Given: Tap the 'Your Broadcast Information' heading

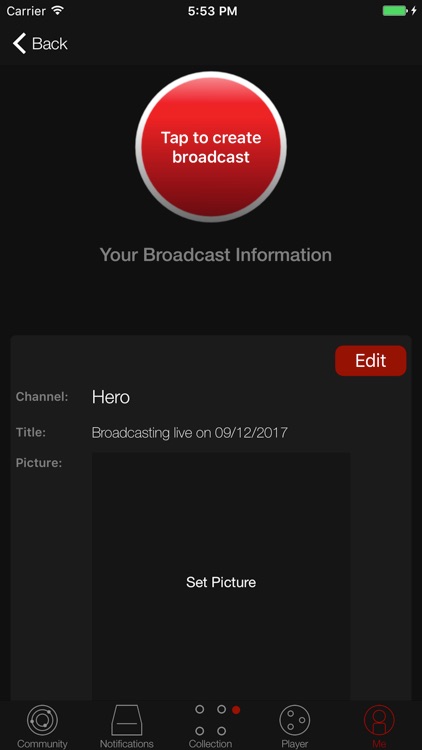Looking at the screenshot, I should [216, 254].
